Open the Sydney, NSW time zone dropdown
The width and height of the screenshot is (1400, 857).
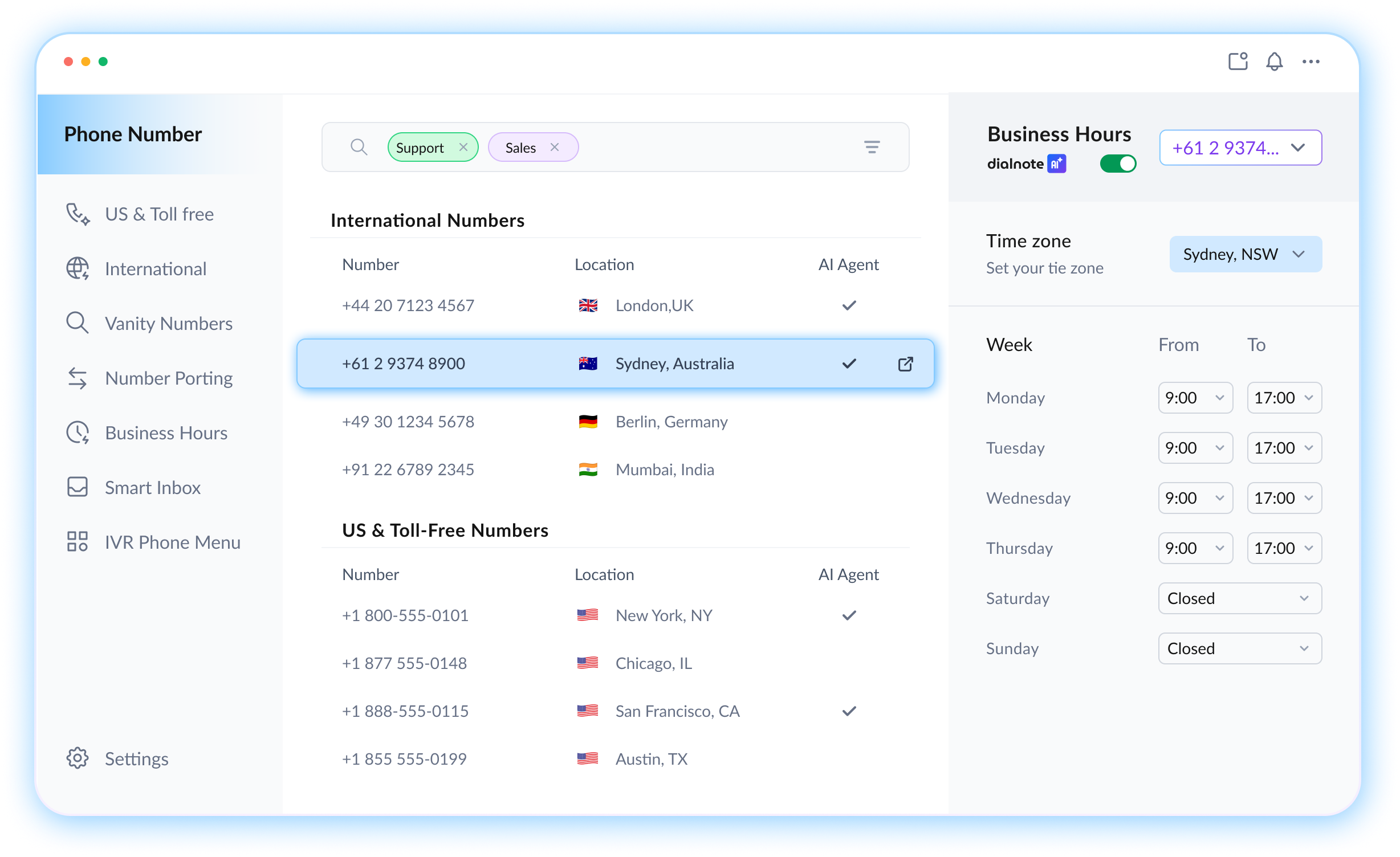1246,254
